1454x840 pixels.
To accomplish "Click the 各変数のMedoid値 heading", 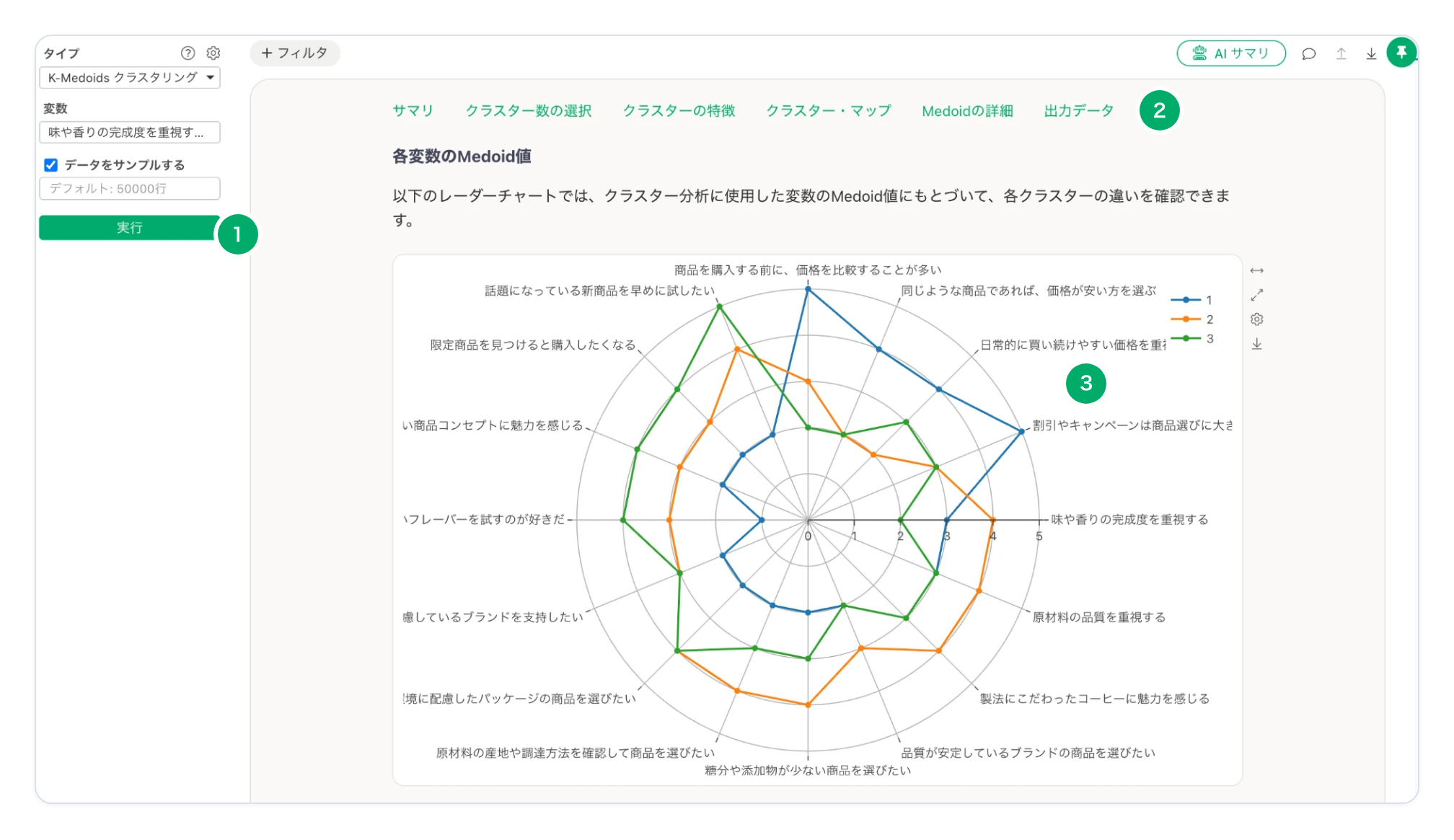I will [x=462, y=156].
